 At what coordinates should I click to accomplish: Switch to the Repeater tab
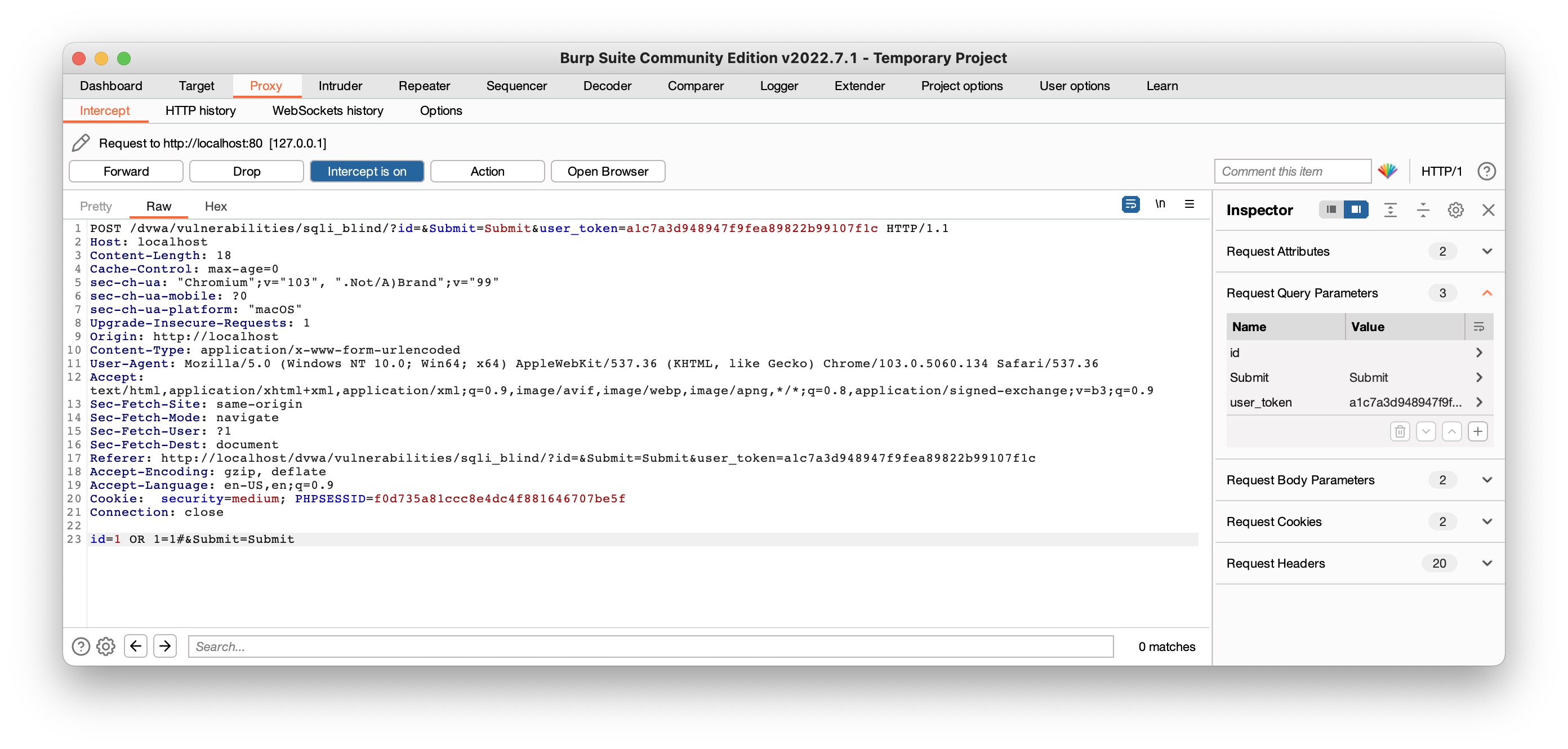click(424, 86)
